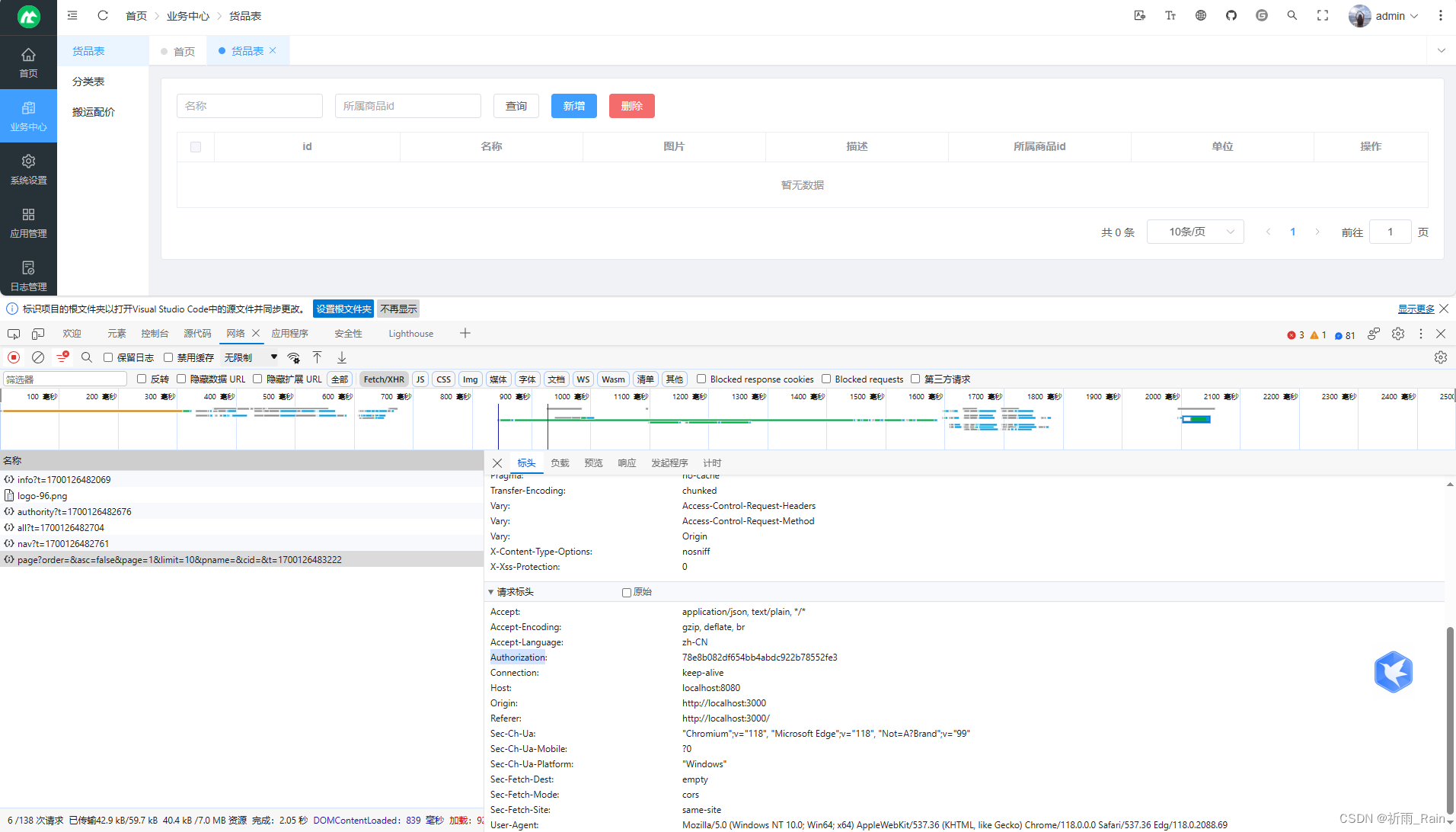
Task: Open the 负载 request tab
Action: click(x=560, y=463)
